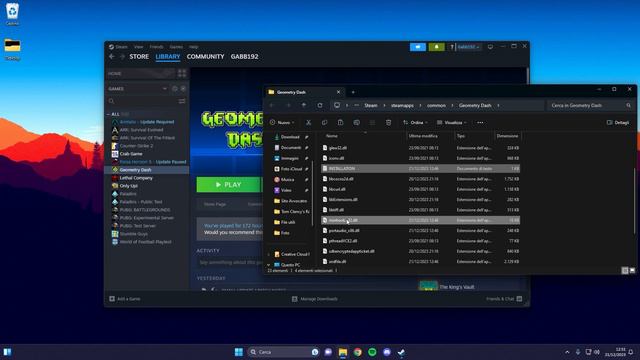Image resolution: width=640 pixels, height=360 pixels.
Task: Open the Store Page link
Action: 215,204
